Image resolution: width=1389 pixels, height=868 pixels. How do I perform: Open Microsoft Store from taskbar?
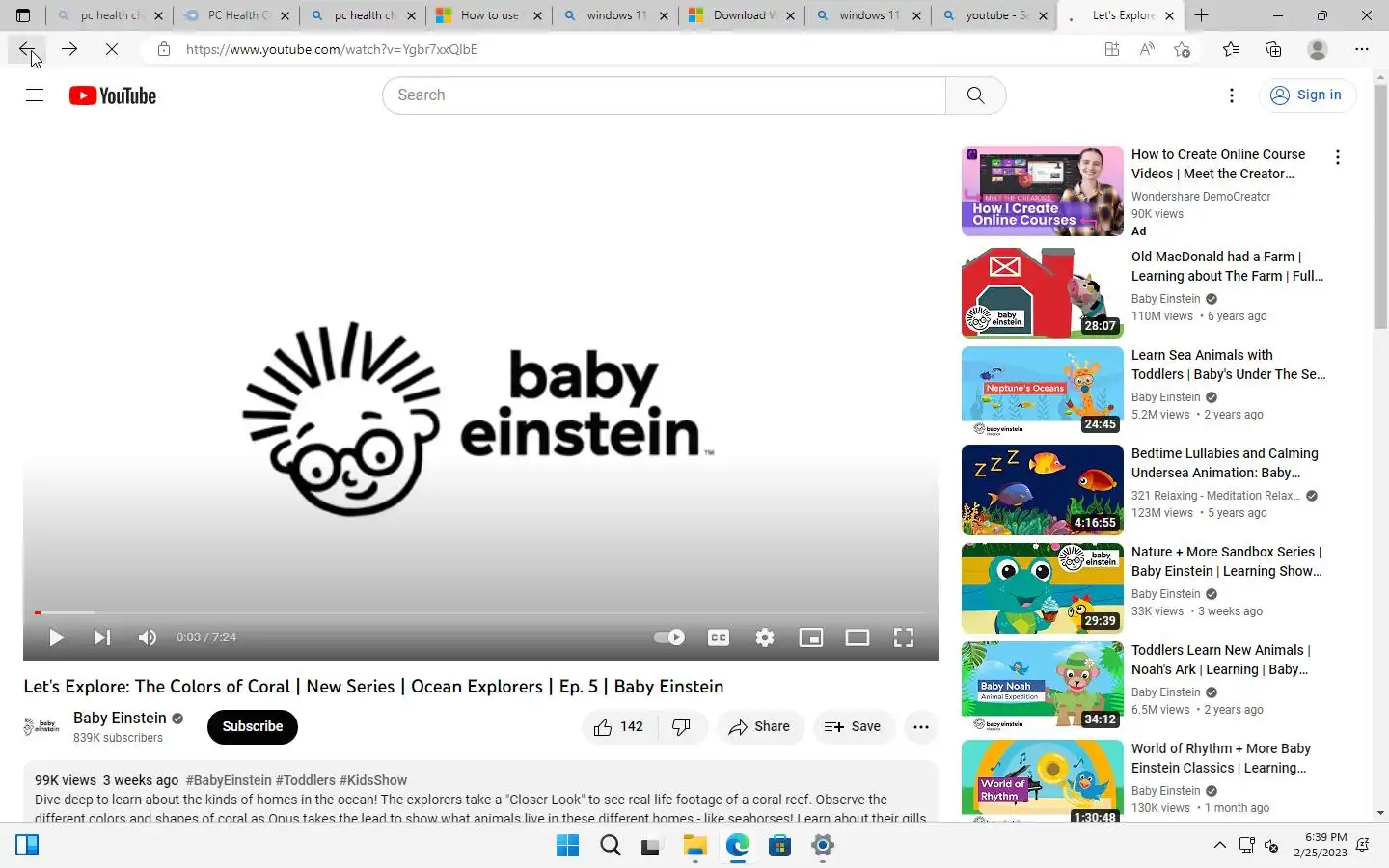coord(780,846)
